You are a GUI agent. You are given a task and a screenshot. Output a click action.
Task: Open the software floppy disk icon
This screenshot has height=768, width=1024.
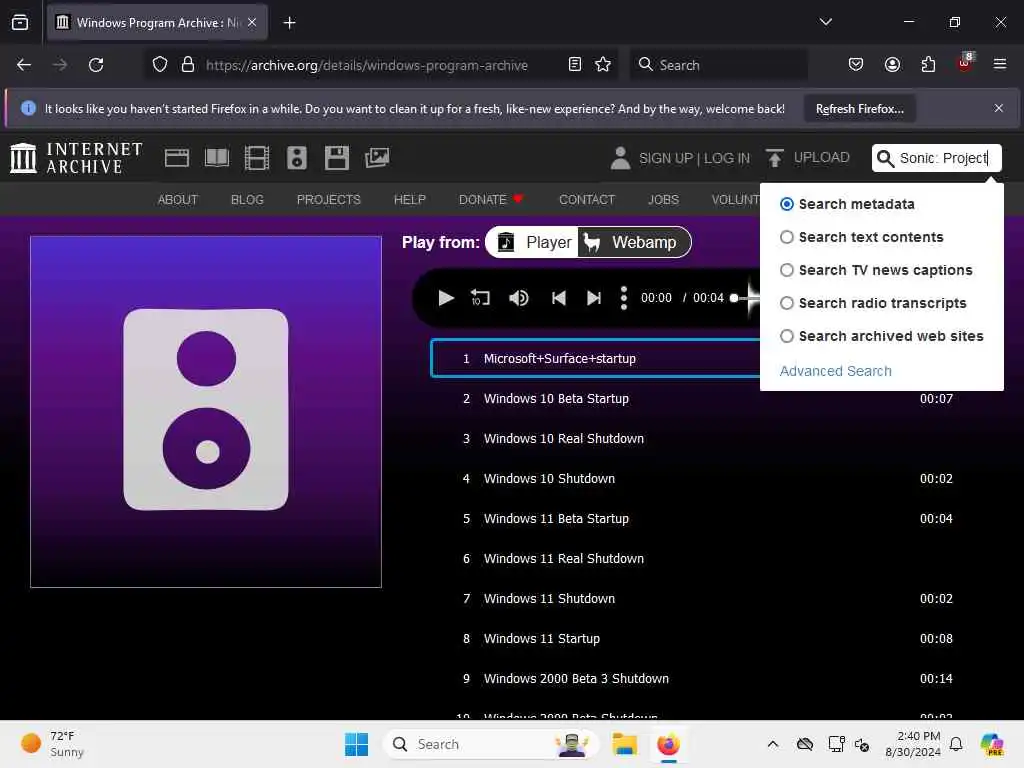coord(337,157)
